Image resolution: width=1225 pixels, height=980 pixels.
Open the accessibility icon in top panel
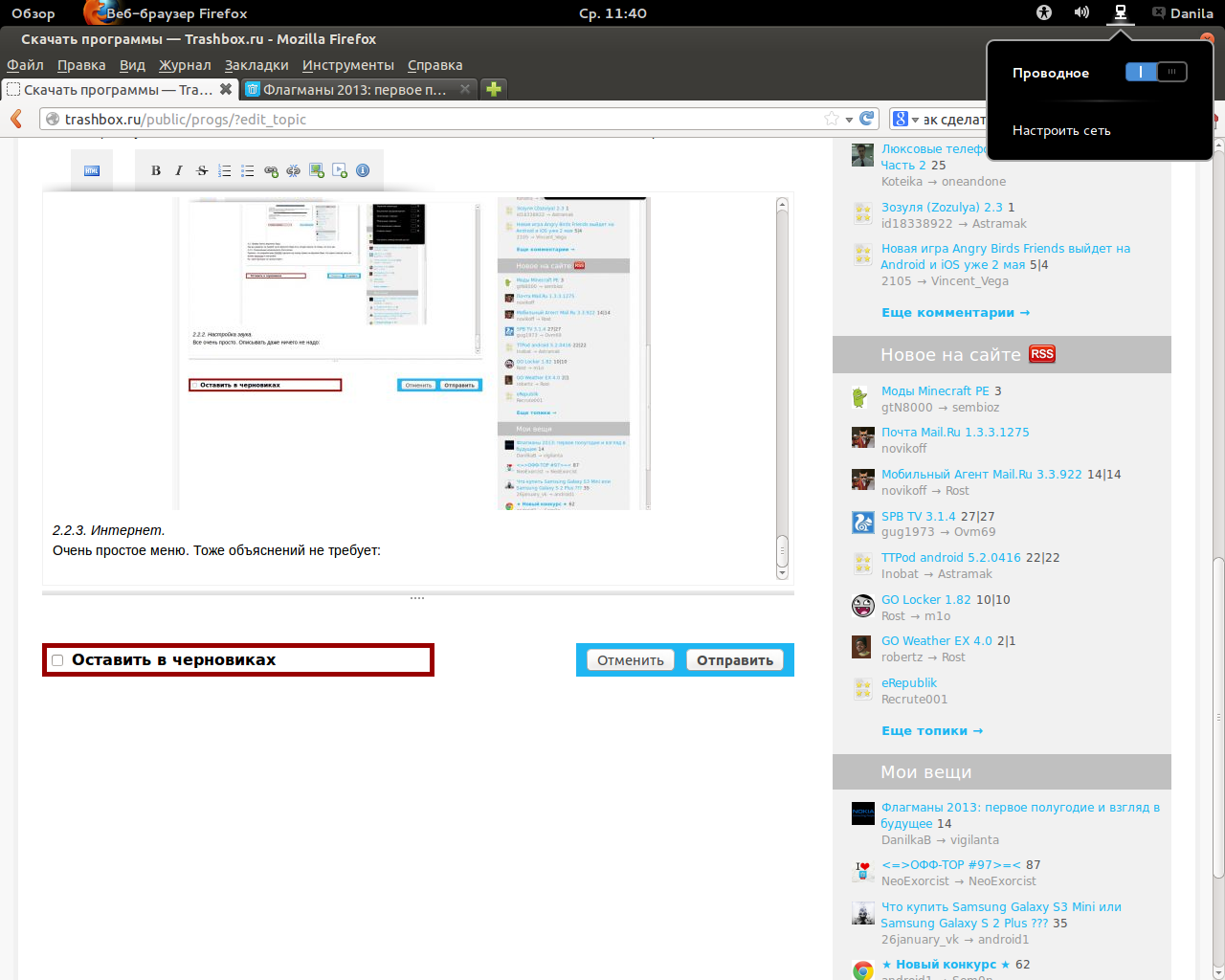(x=1044, y=12)
